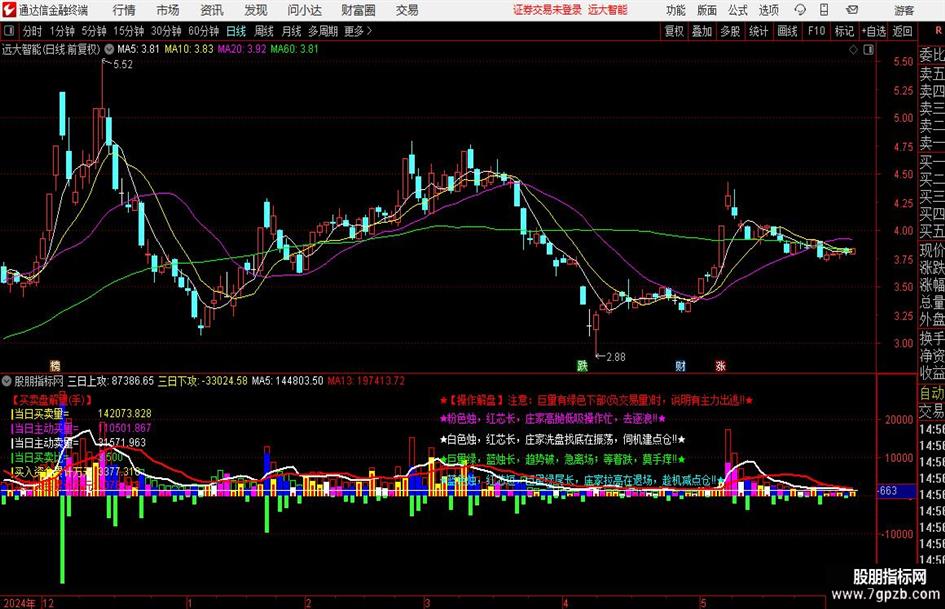The image size is (945, 609).
Task: Click the 跌 marker below the chart
Action: coord(582,365)
